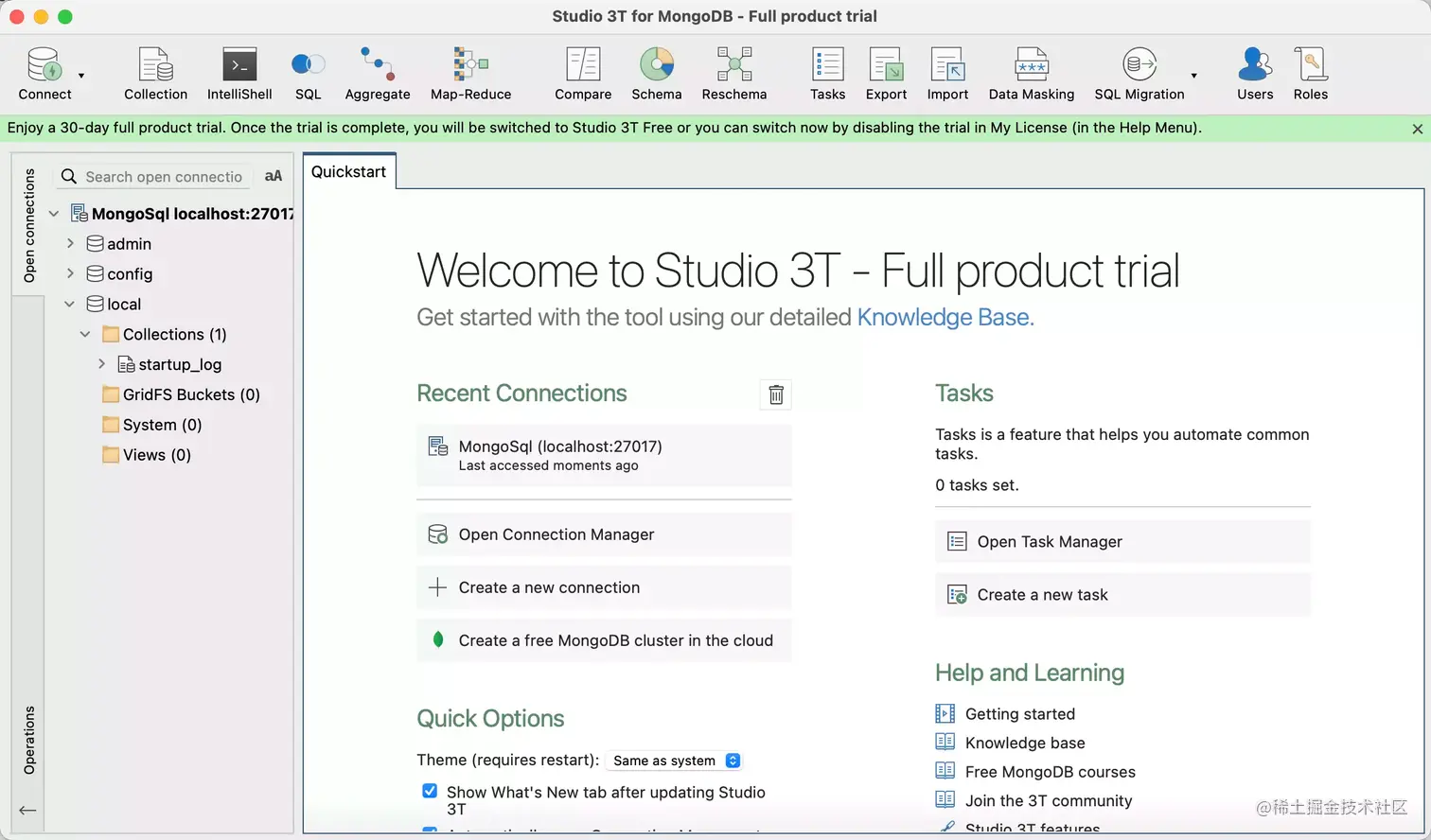Open the Knowledge Base link in the welcome text

[x=945, y=317]
